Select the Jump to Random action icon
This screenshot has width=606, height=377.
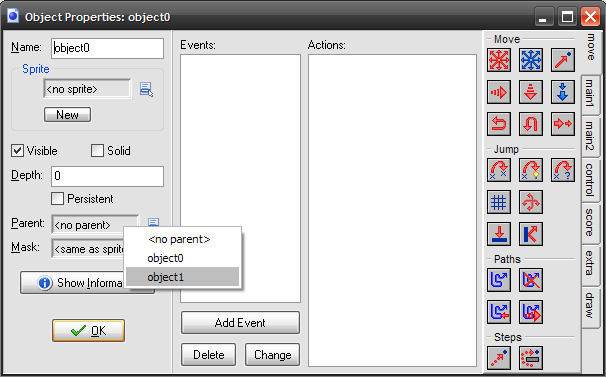pyautogui.click(x=563, y=170)
